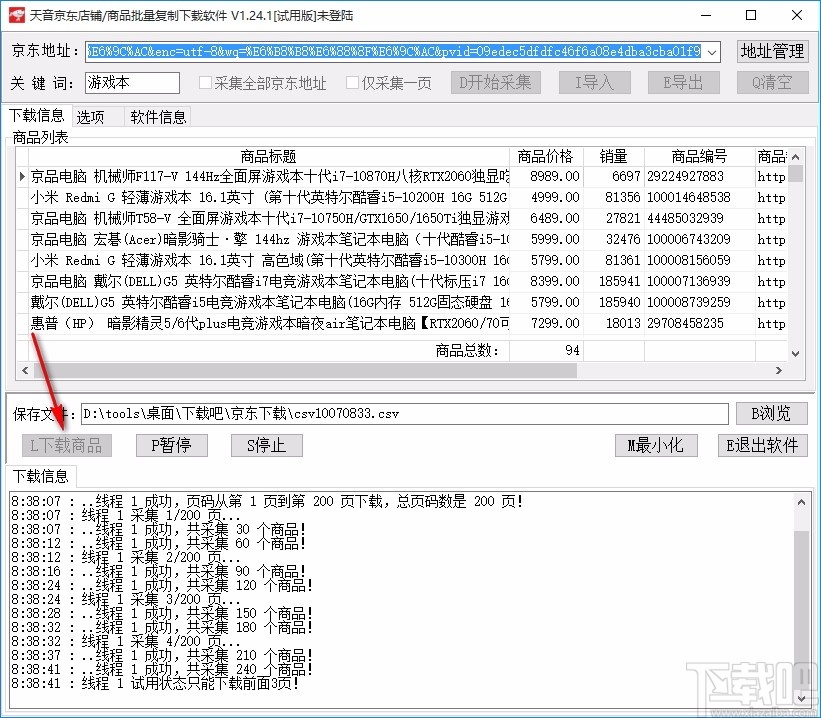Pause the download with P暂停
The width and height of the screenshot is (821, 718).
(x=171, y=446)
